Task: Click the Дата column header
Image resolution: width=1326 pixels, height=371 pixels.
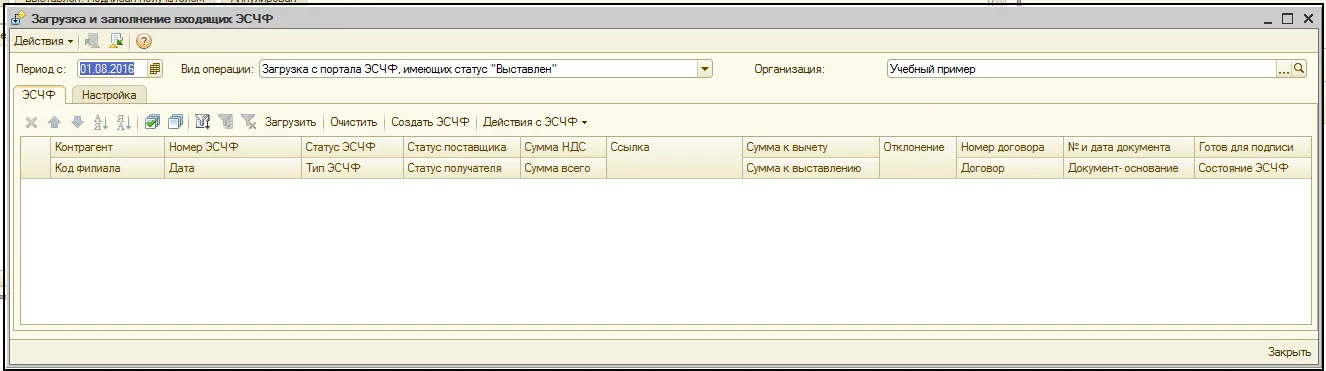Action: 232,168
